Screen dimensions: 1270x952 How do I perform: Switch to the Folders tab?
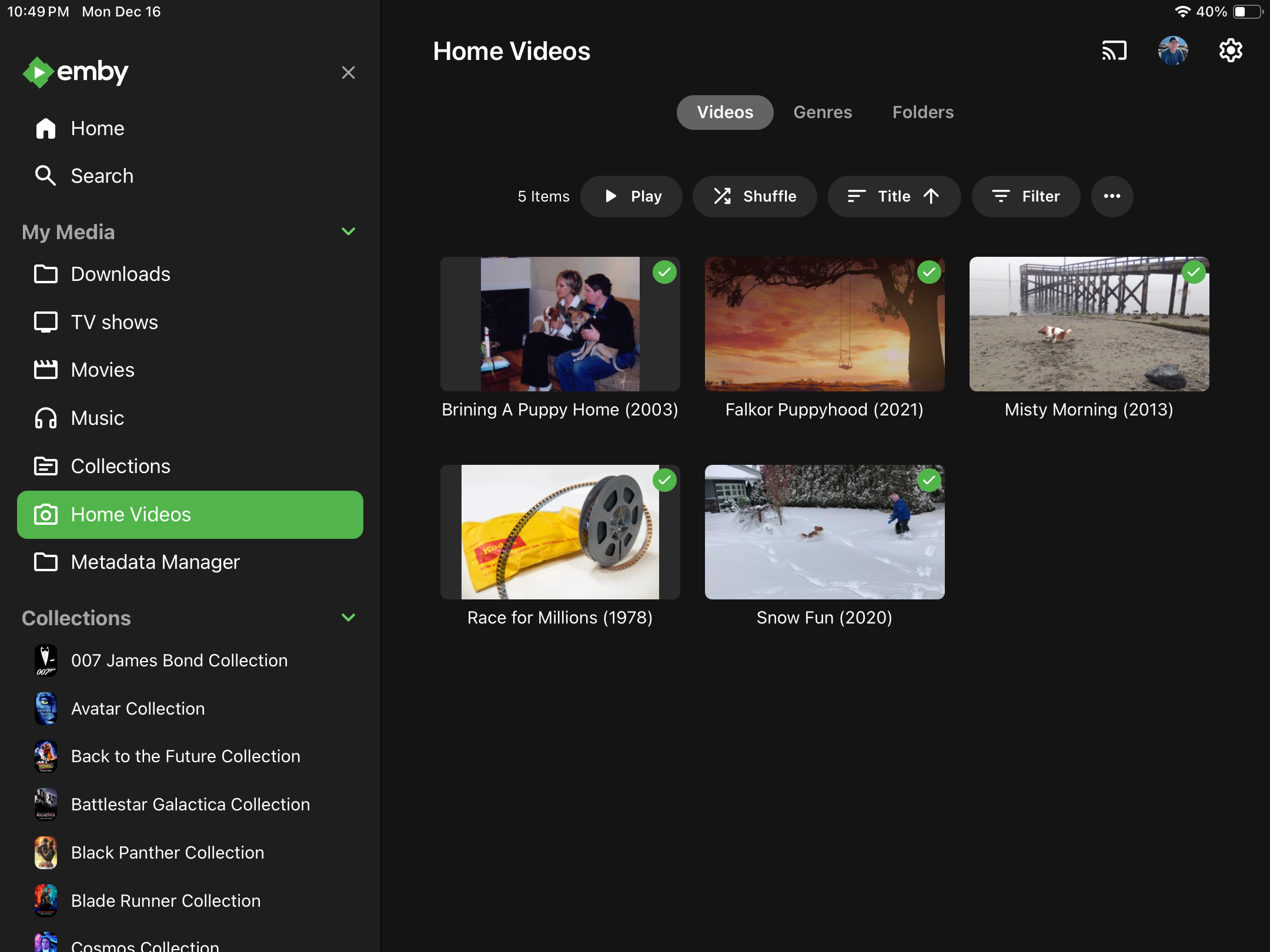(x=923, y=112)
